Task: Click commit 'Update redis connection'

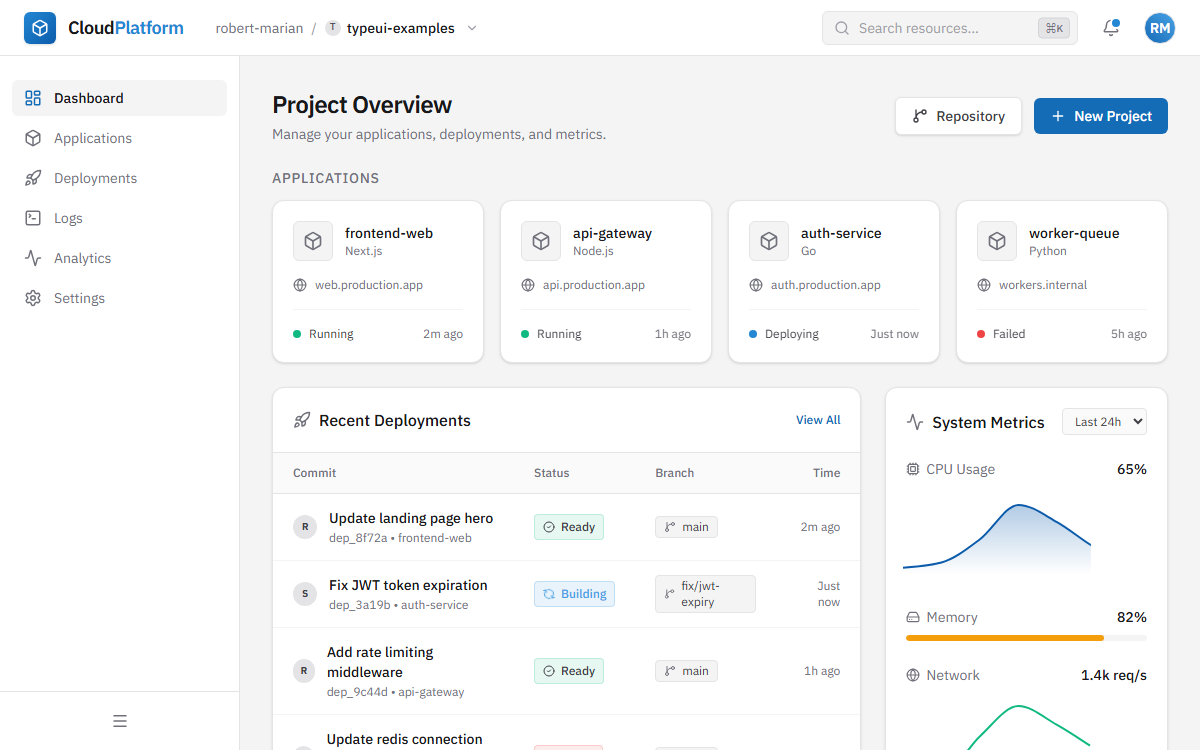Action: tap(405, 739)
